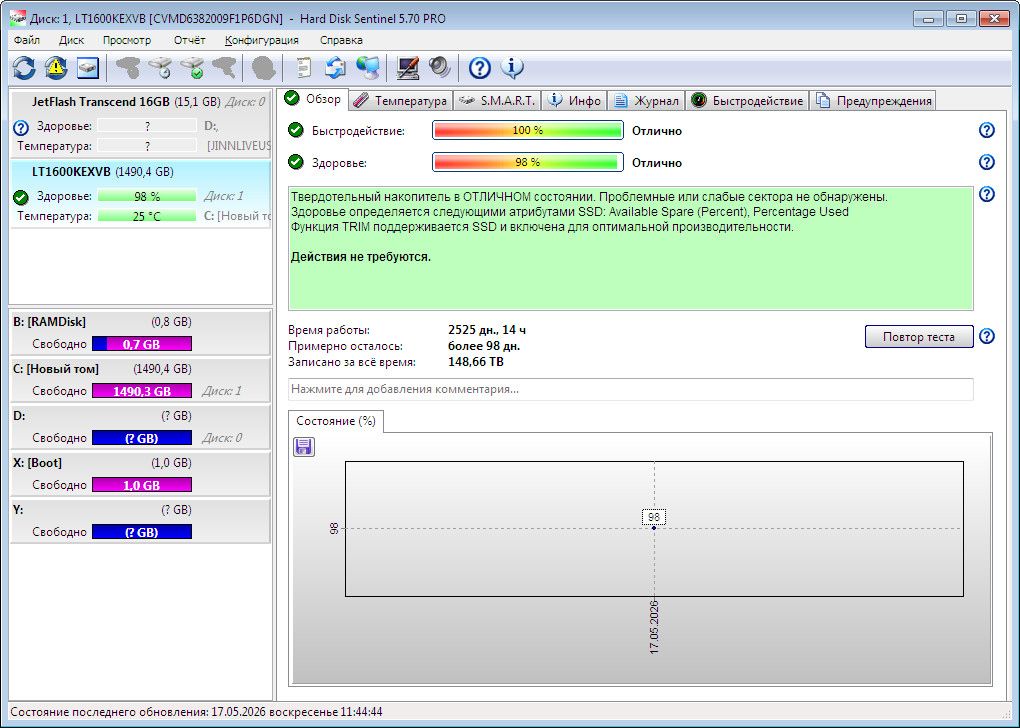Switch to the S.M.A.R.T. tab
Screen dimensions: 1020x728
[x=497, y=101]
